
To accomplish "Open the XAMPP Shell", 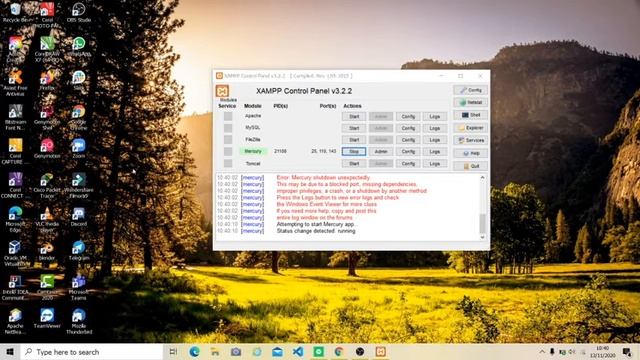I will click(x=470, y=115).
